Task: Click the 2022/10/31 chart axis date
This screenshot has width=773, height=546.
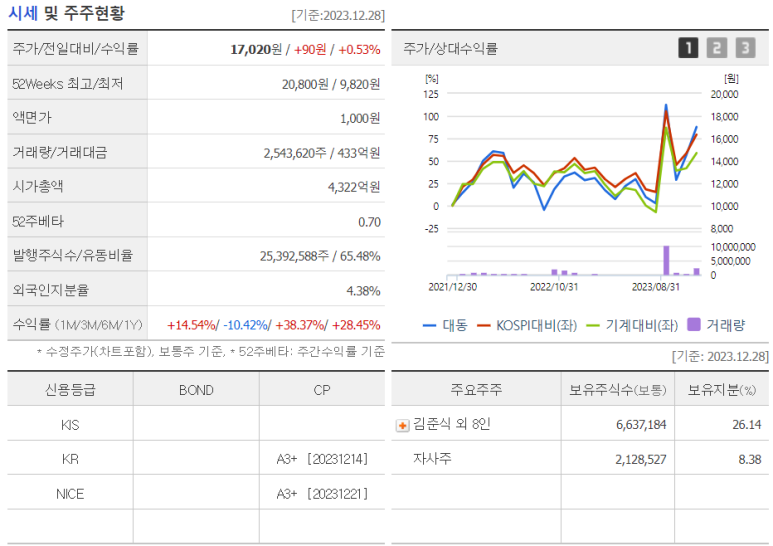Action: (x=554, y=287)
